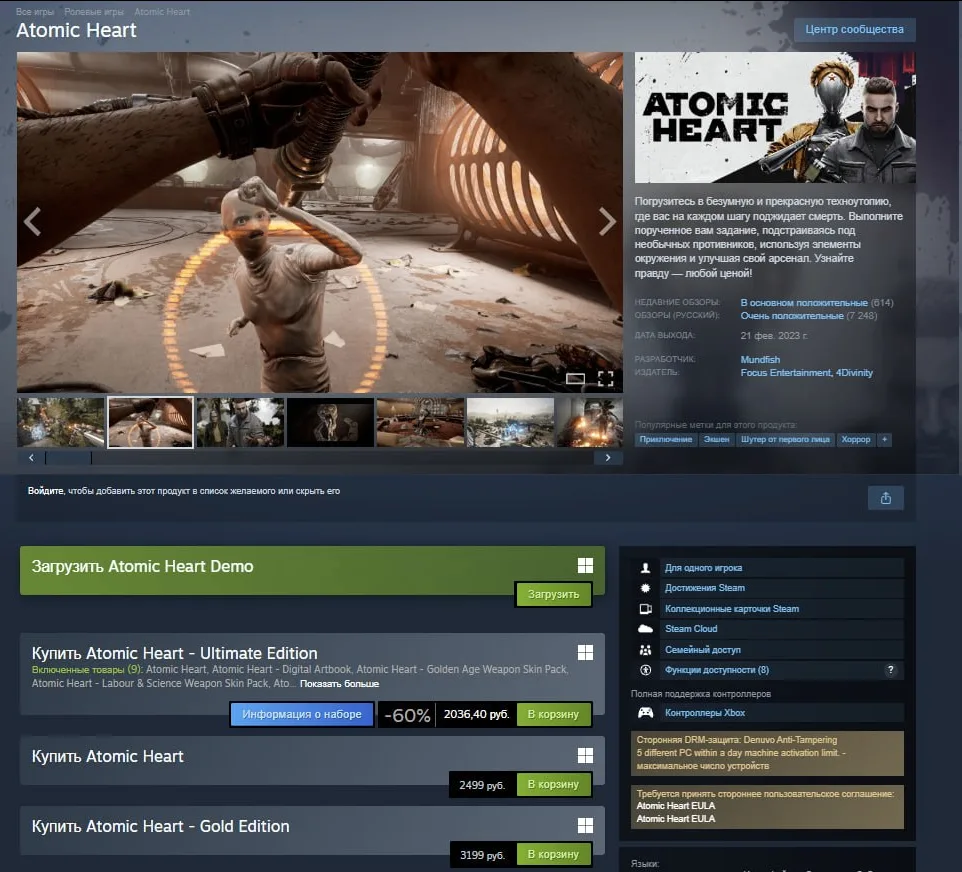The width and height of the screenshot is (962, 872).
Task: Click trading cards icon
Action: coord(645,609)
